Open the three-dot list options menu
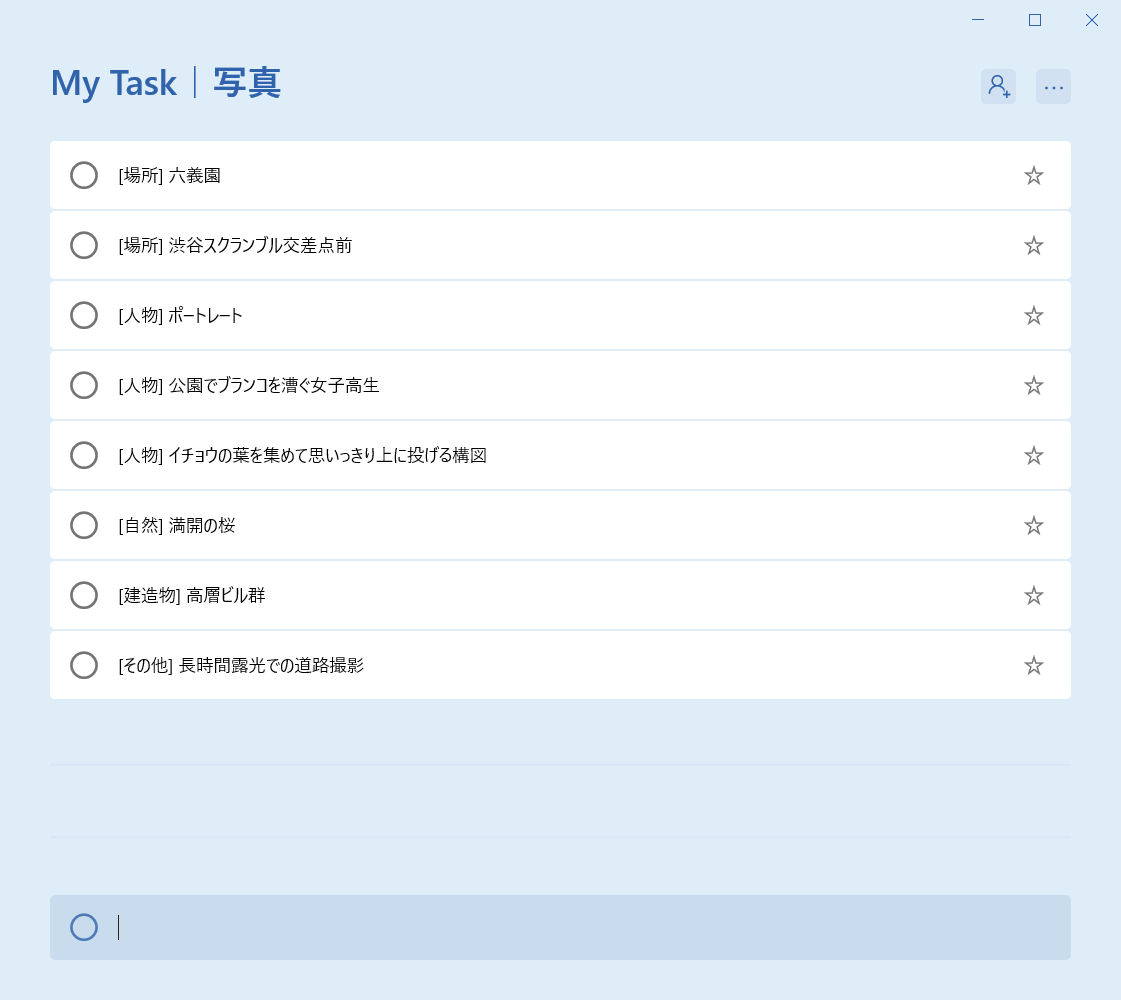Image resolution: width=1121 pixels, height=1000 pixels. 1053,87
